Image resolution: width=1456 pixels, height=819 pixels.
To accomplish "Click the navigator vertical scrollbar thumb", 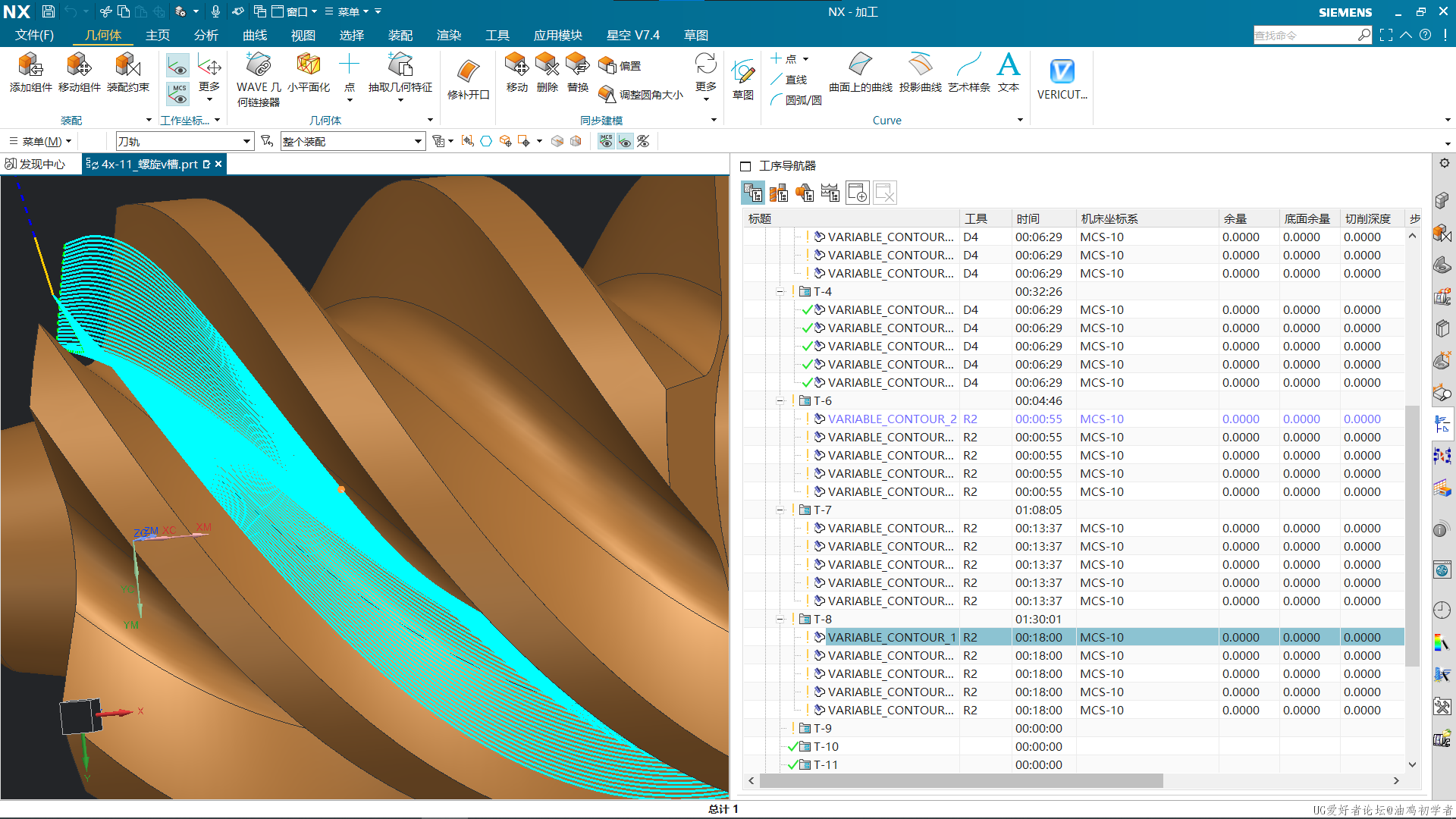I will tap(1412, 535).
